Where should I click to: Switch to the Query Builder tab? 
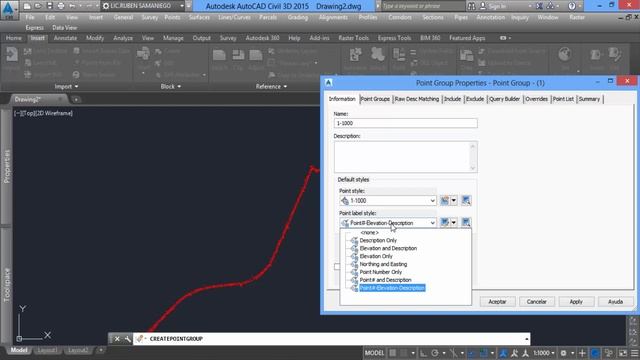504,99
